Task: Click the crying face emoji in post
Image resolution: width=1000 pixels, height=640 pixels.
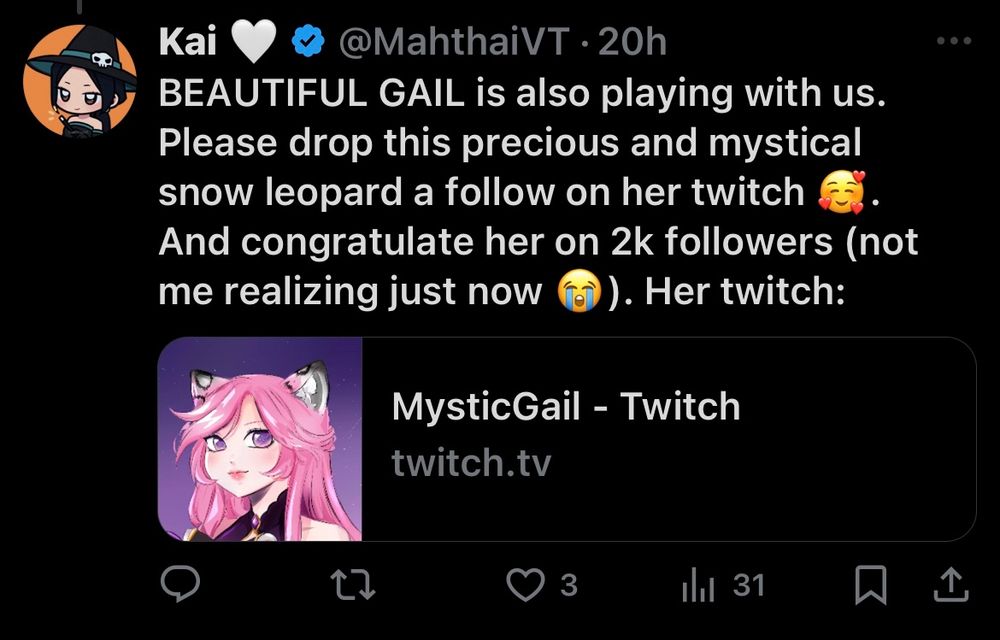Action: pos(579,291)
